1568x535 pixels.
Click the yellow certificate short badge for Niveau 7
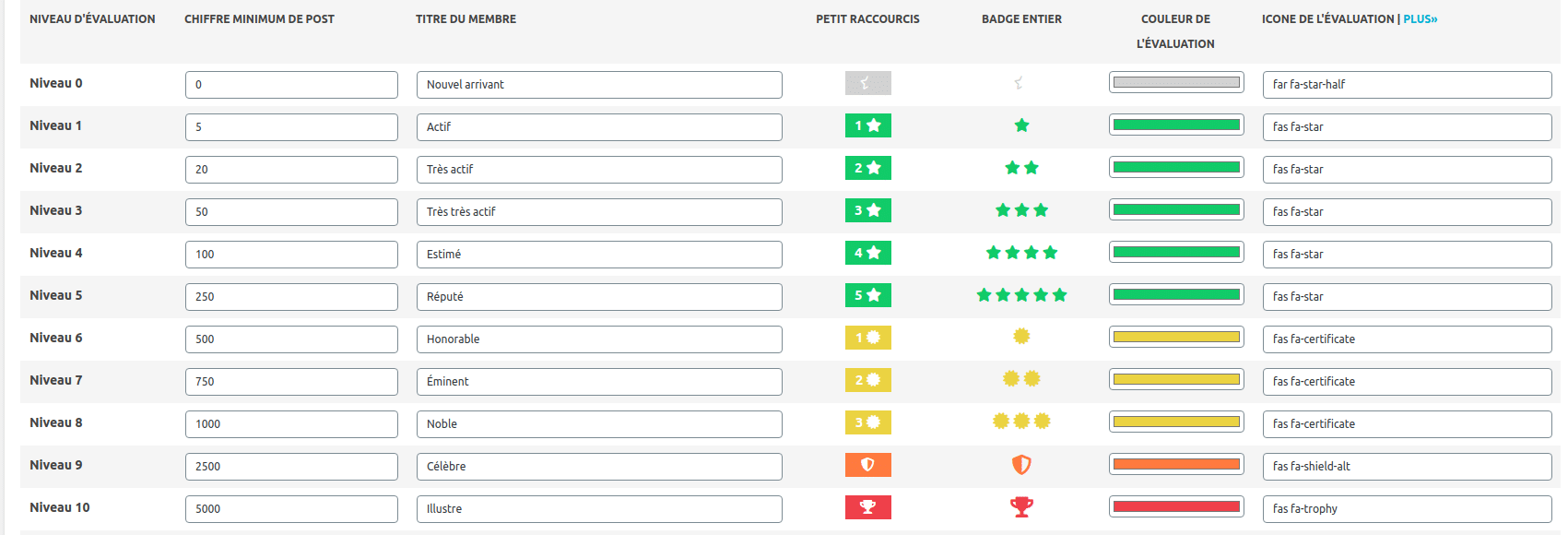click(867, 380)
